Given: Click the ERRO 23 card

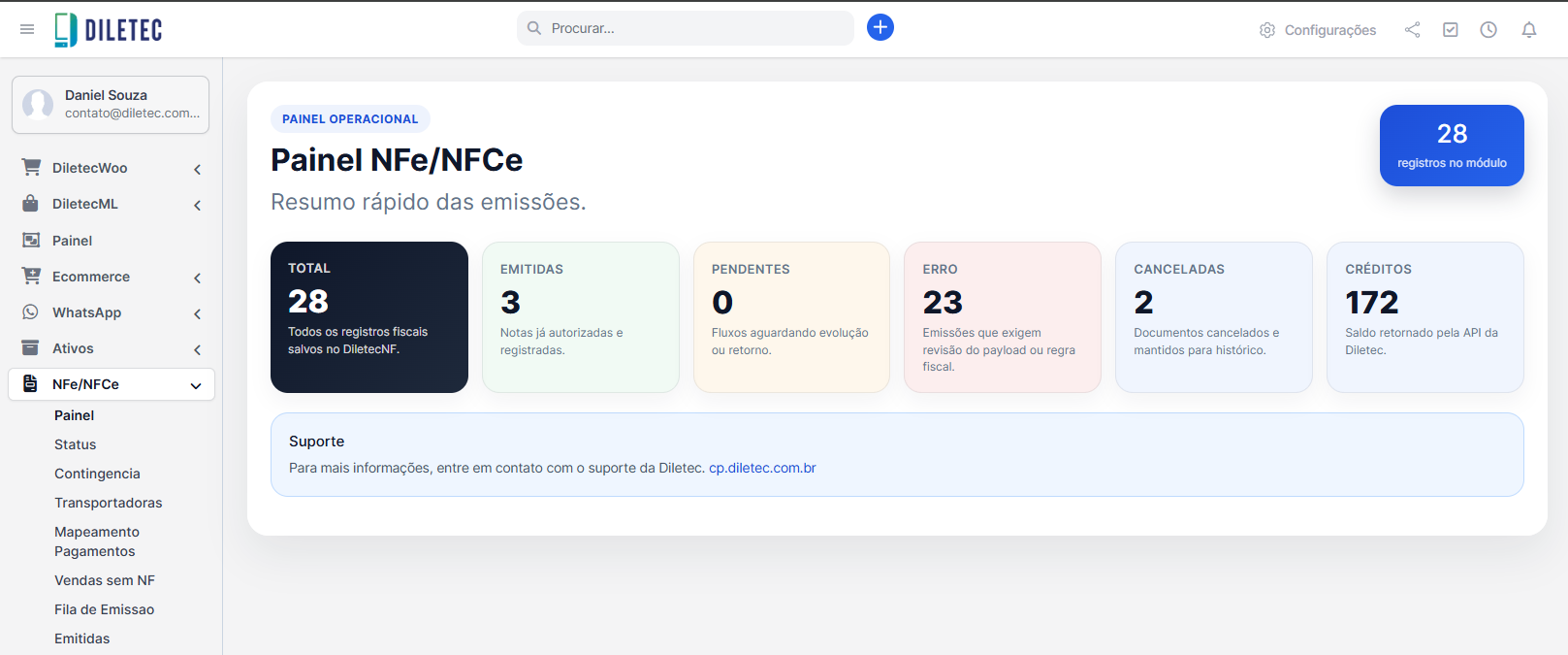Looking at the screenshot, I should 1003,317.
